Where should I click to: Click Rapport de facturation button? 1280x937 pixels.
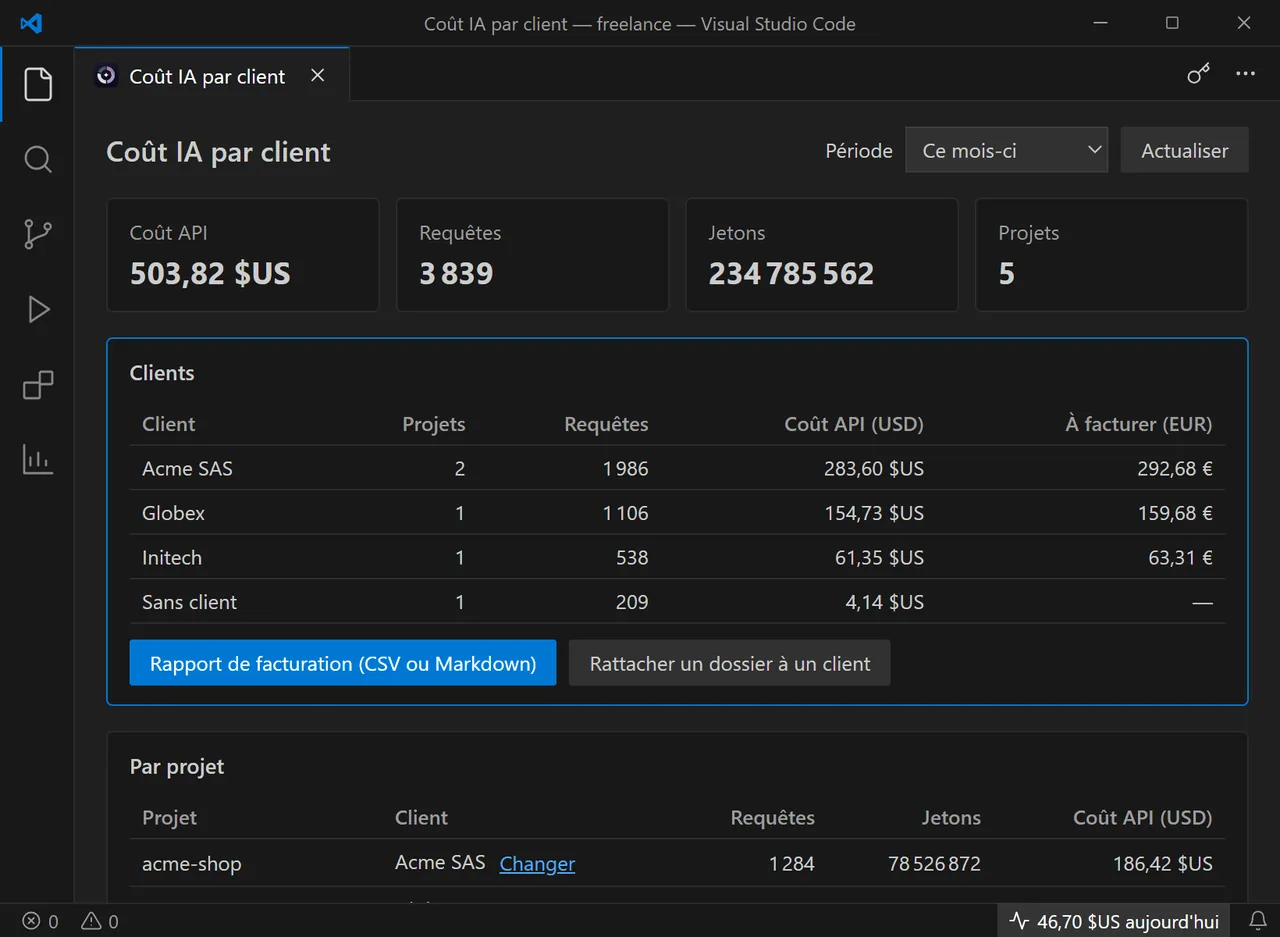(343, 663)
